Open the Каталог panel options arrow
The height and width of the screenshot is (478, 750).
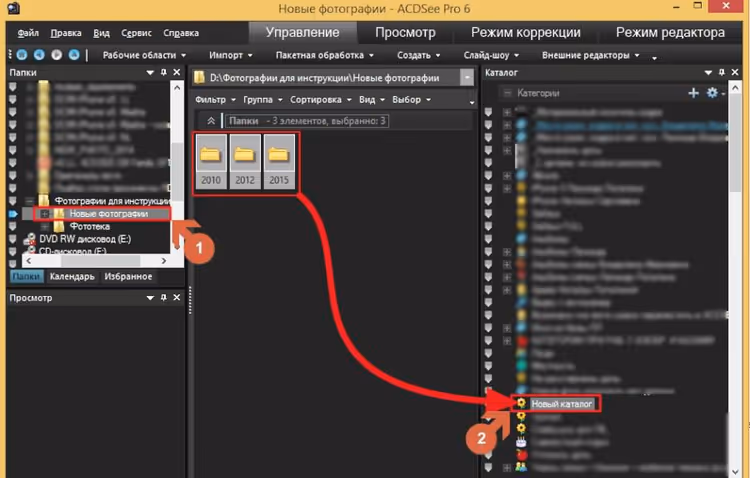[708, 72]
